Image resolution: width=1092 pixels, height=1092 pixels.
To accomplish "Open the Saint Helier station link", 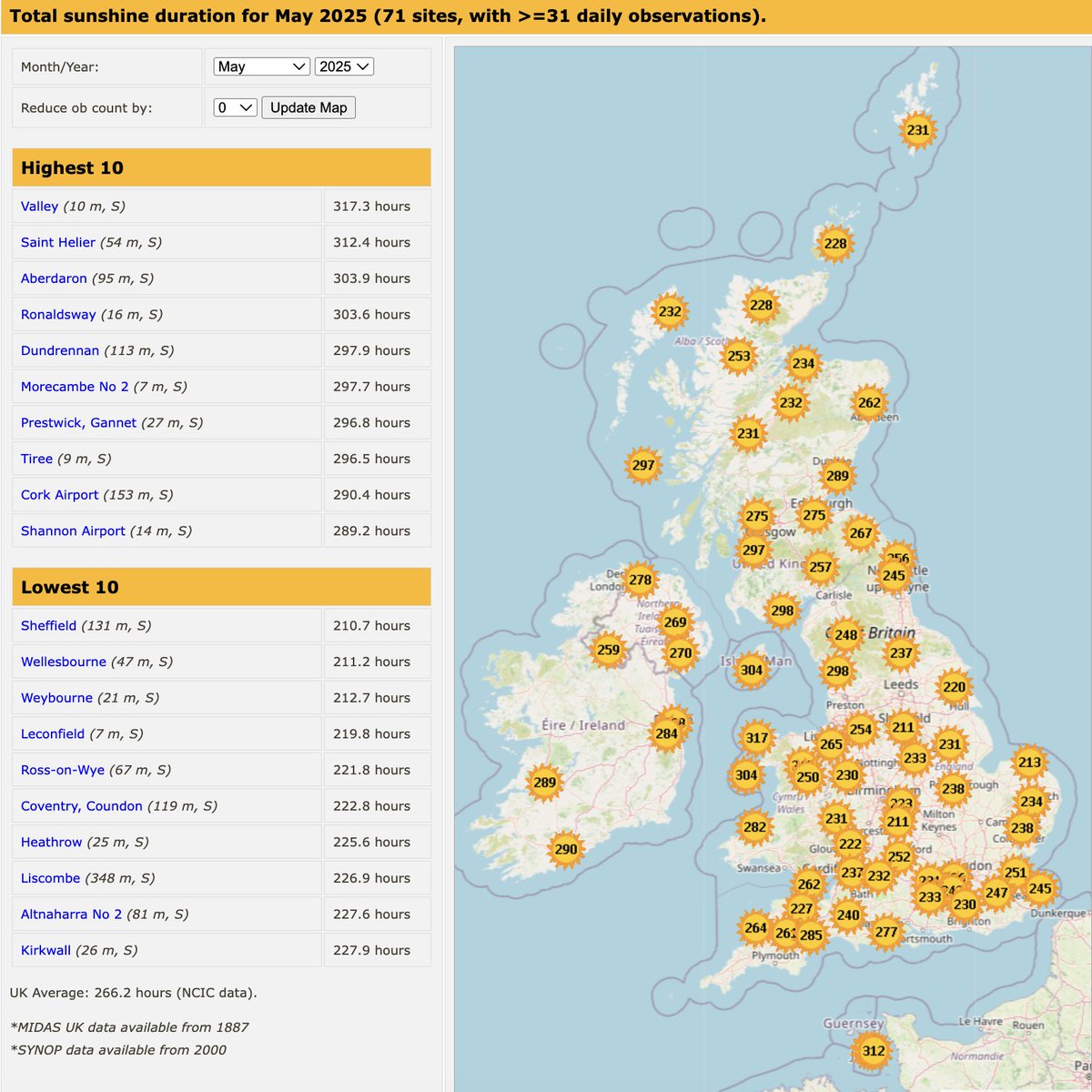I will pos(58,243).
